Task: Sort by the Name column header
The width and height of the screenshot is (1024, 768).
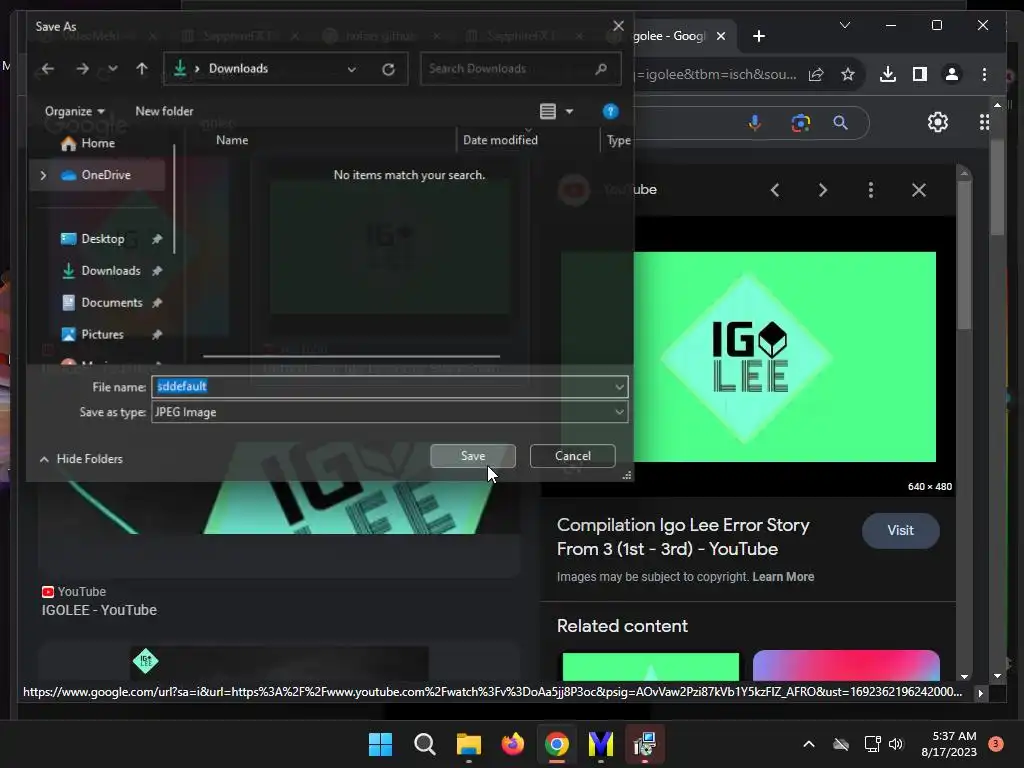Action: [x=232, y=140]
